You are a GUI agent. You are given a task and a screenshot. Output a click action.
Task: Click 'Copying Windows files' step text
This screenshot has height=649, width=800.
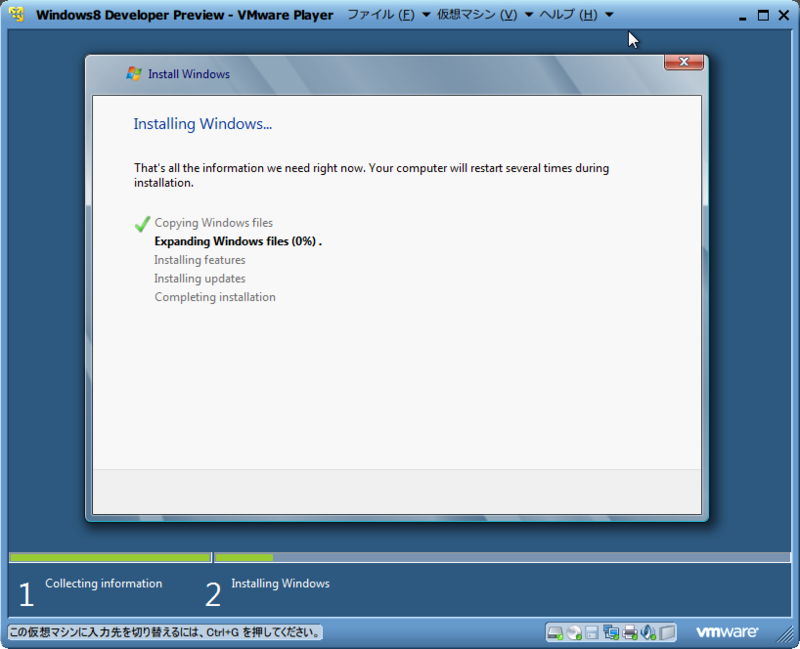214,223
